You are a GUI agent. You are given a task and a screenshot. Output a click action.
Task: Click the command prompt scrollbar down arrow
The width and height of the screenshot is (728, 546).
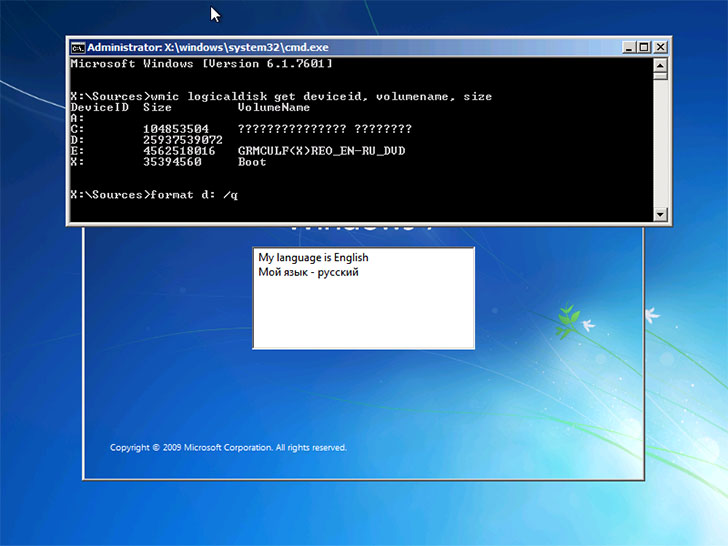point(659,214)
